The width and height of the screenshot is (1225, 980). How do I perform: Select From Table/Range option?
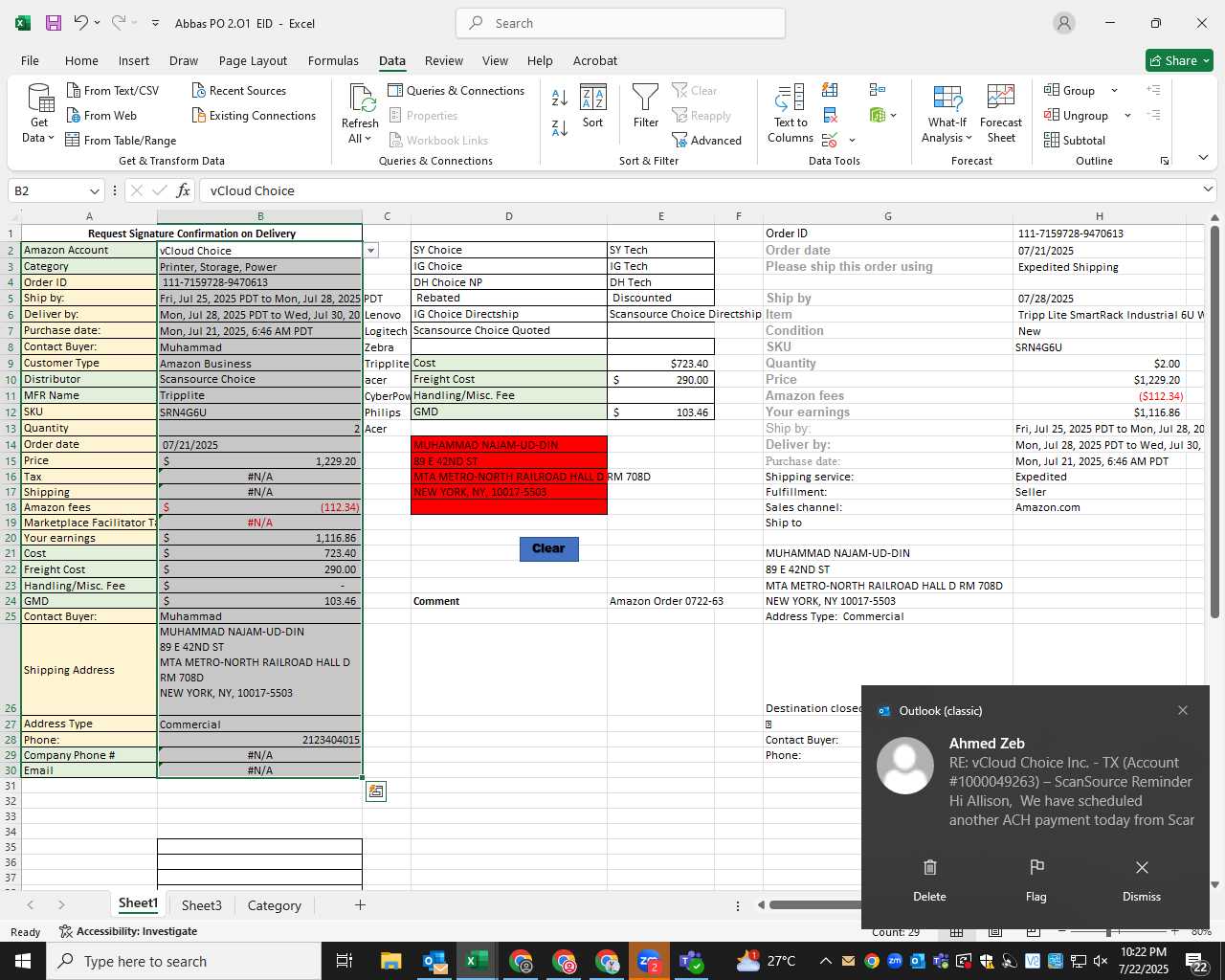[x=121, y=140]
